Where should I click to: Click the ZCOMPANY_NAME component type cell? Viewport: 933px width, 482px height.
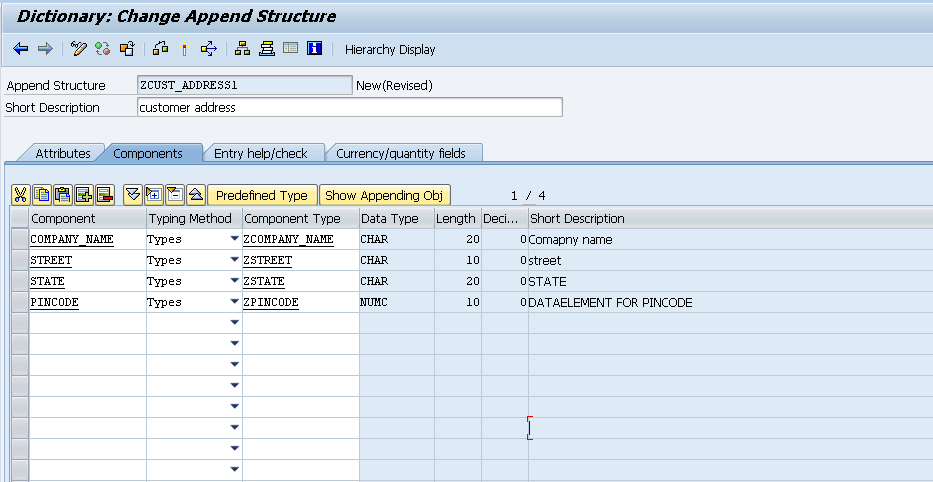point(300,240)
